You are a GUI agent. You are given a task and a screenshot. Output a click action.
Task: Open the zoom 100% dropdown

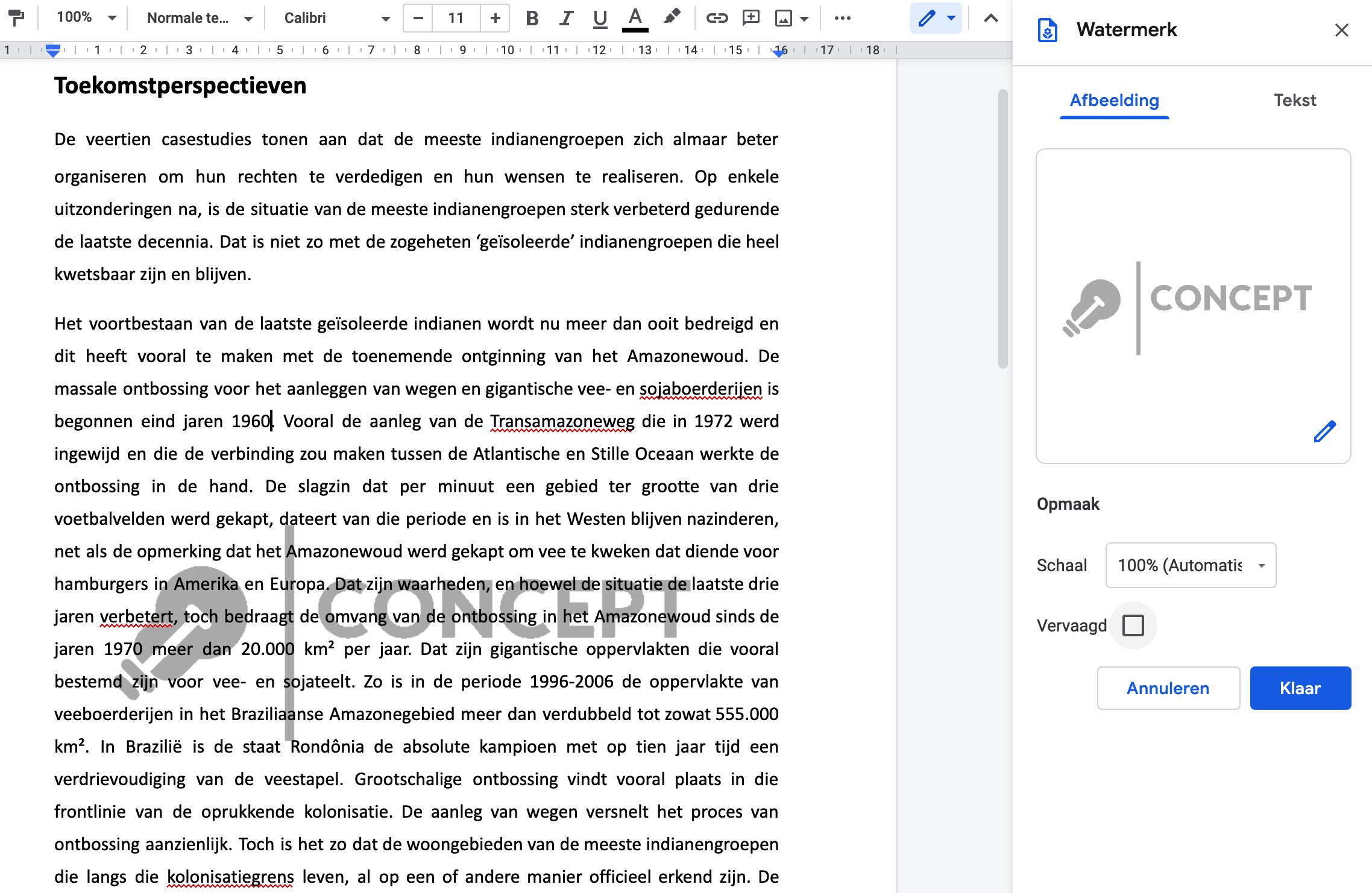click(86, 18)
